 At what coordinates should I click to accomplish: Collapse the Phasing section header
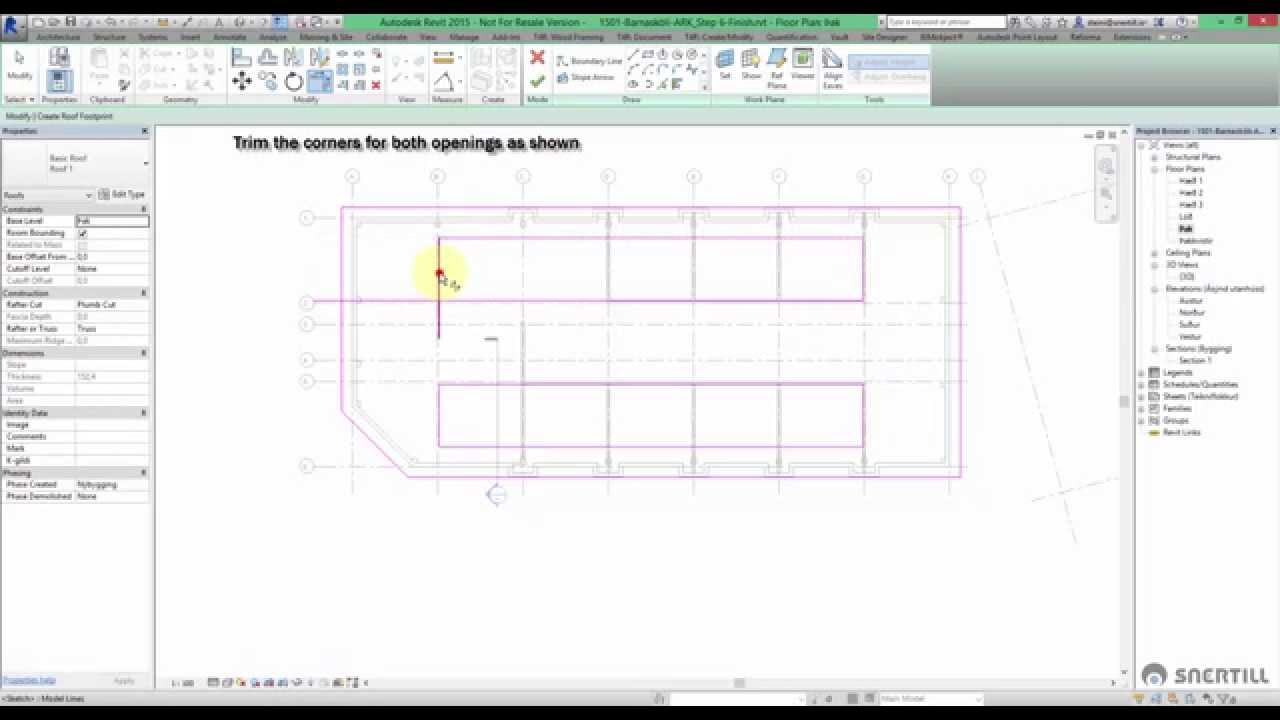pyautogui.click(x=75, y=473)
